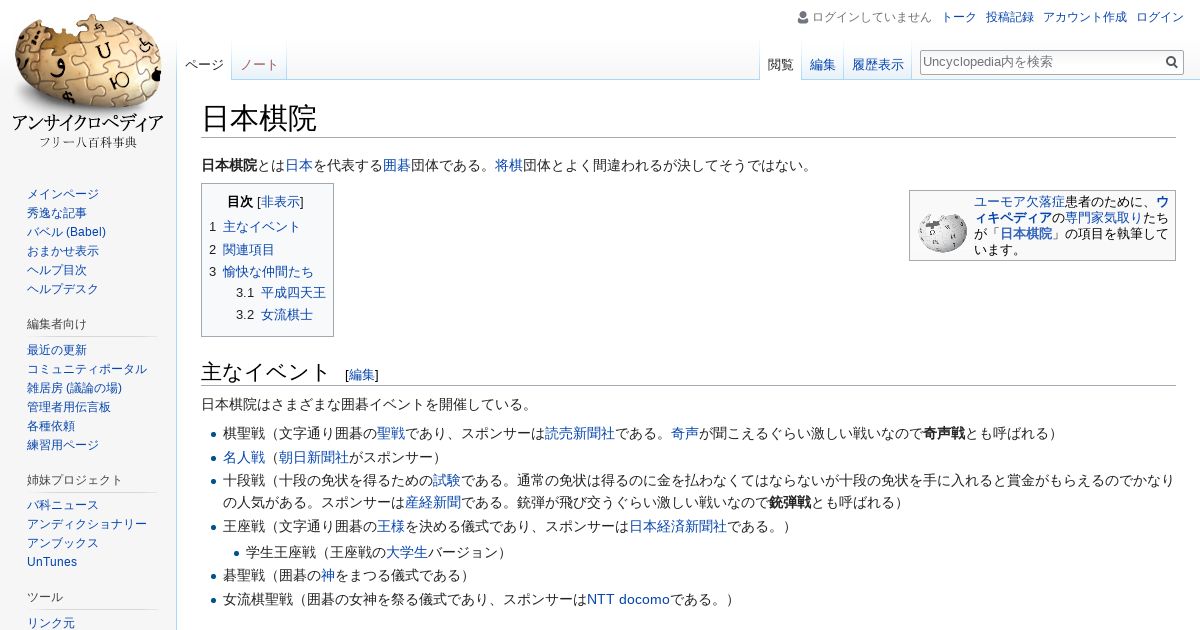The width and height of the screenshot is (1200, 630).
Task: Jump to 女流棋士 in contents
Action: pos(287,315)
